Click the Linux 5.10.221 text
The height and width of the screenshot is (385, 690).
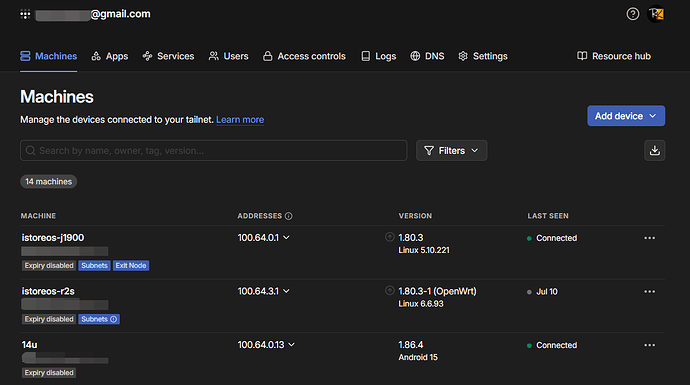pyautogui.click(x=424, y=250)
